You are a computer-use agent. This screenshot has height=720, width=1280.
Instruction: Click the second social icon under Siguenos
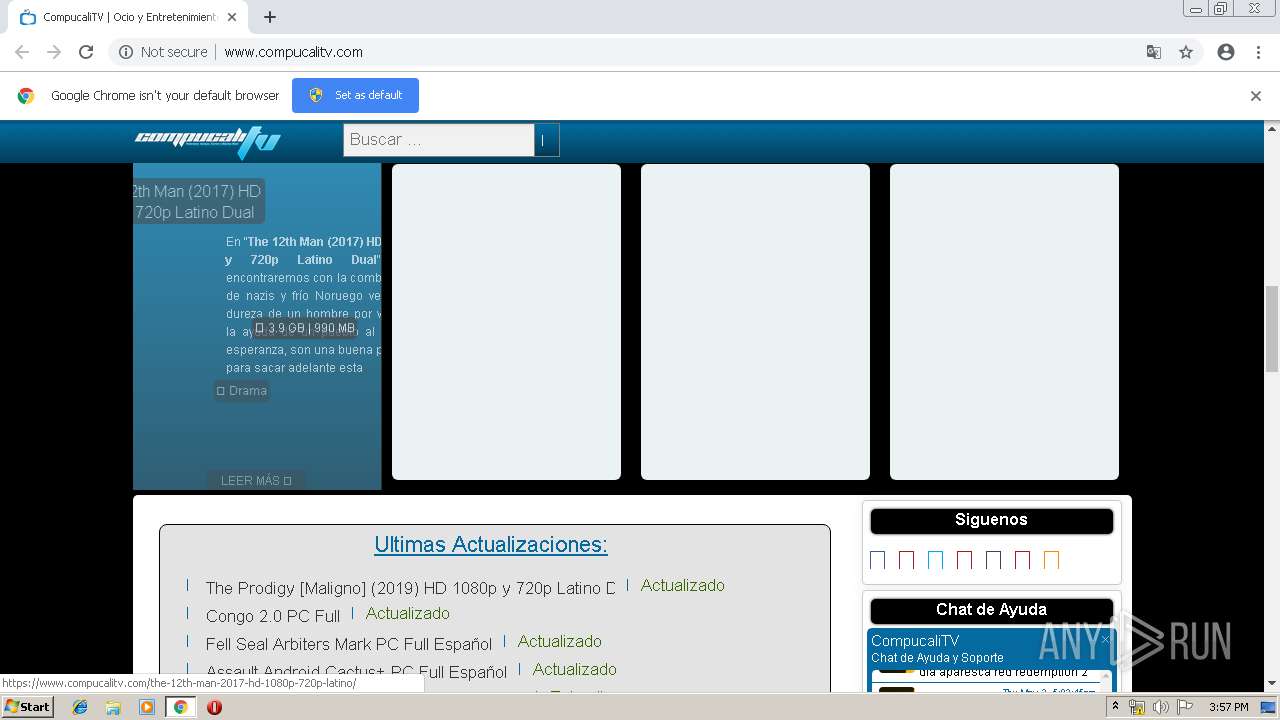click(x=906, y=560)
